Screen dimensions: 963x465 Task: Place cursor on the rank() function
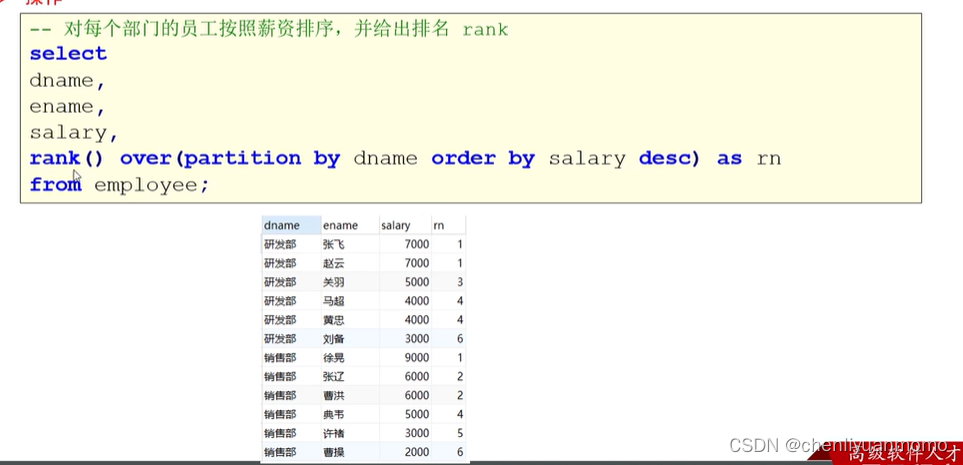(67, 158)
